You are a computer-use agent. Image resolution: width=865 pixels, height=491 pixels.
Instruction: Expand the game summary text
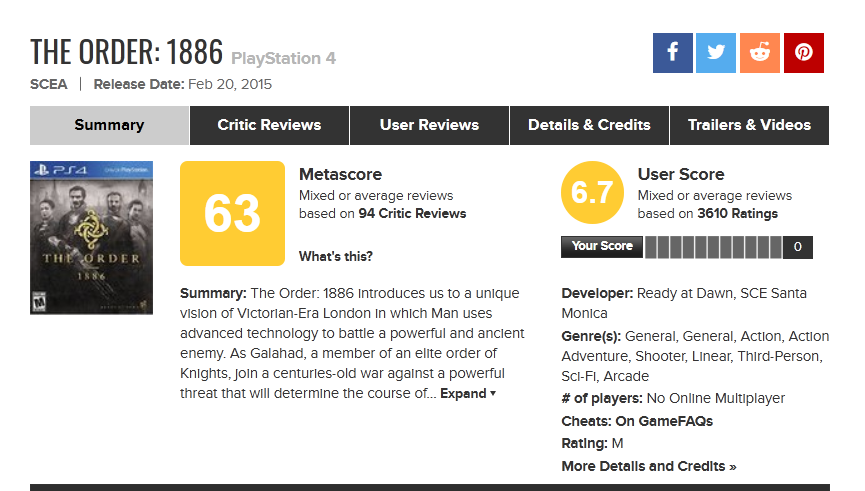468,393
